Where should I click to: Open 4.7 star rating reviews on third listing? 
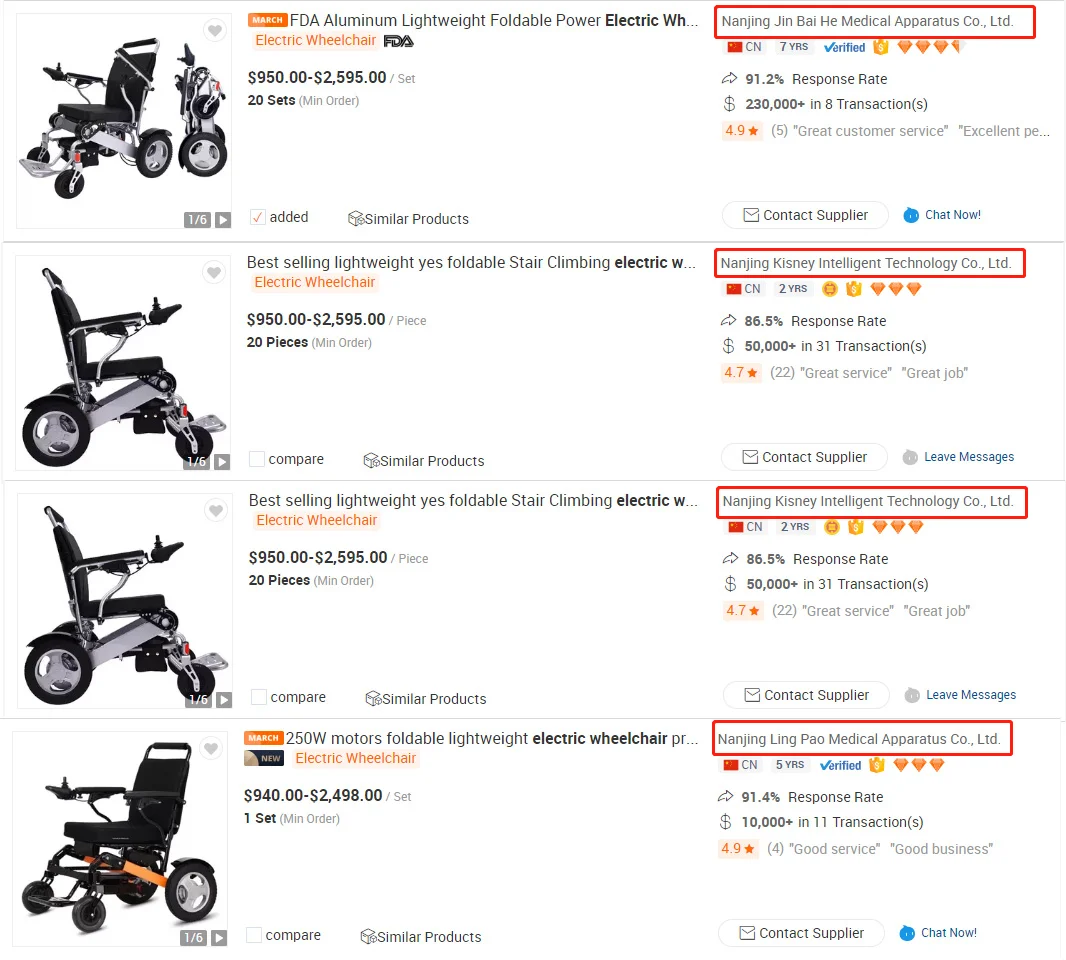pos(742,611)
